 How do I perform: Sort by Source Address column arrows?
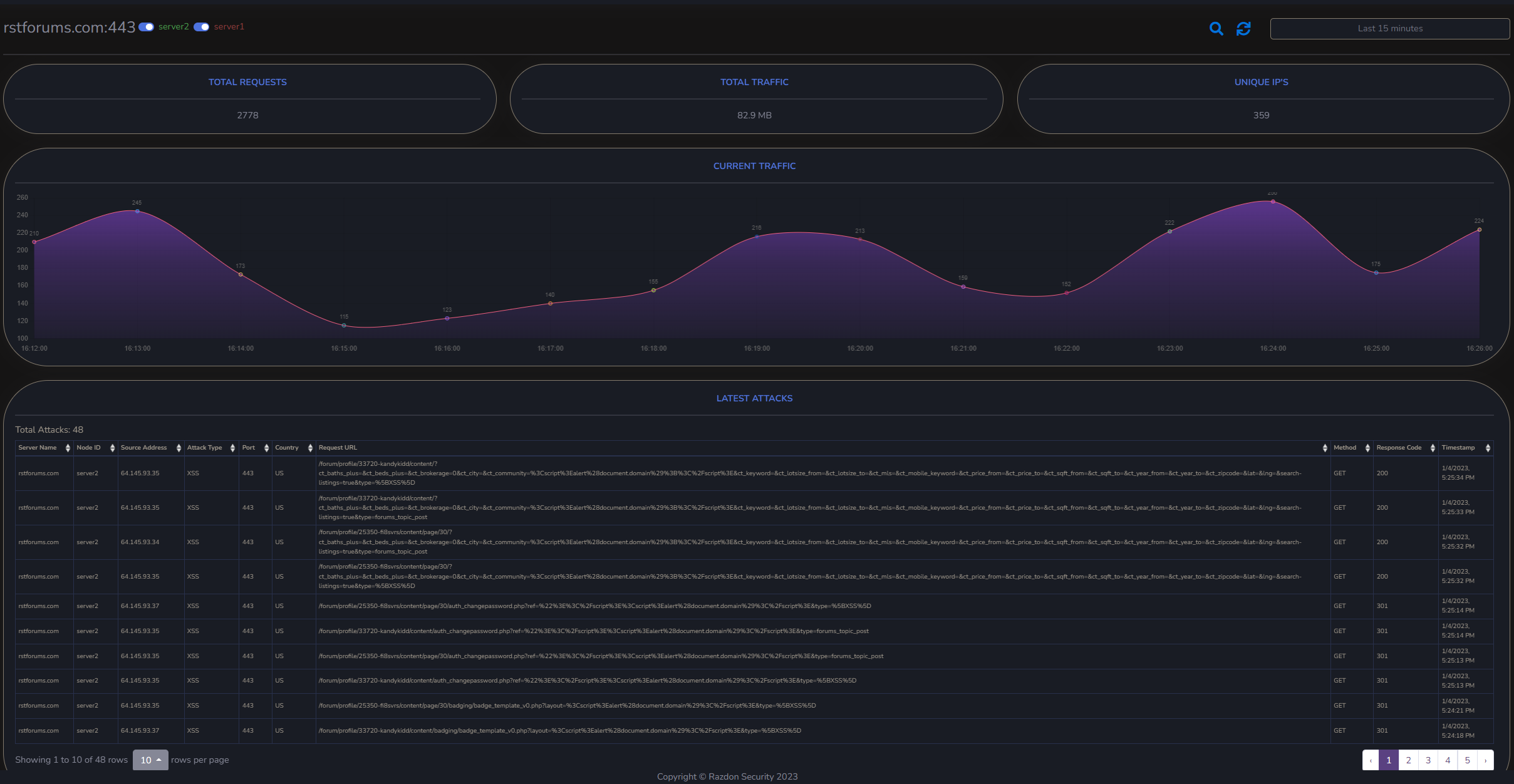(179, 448)
